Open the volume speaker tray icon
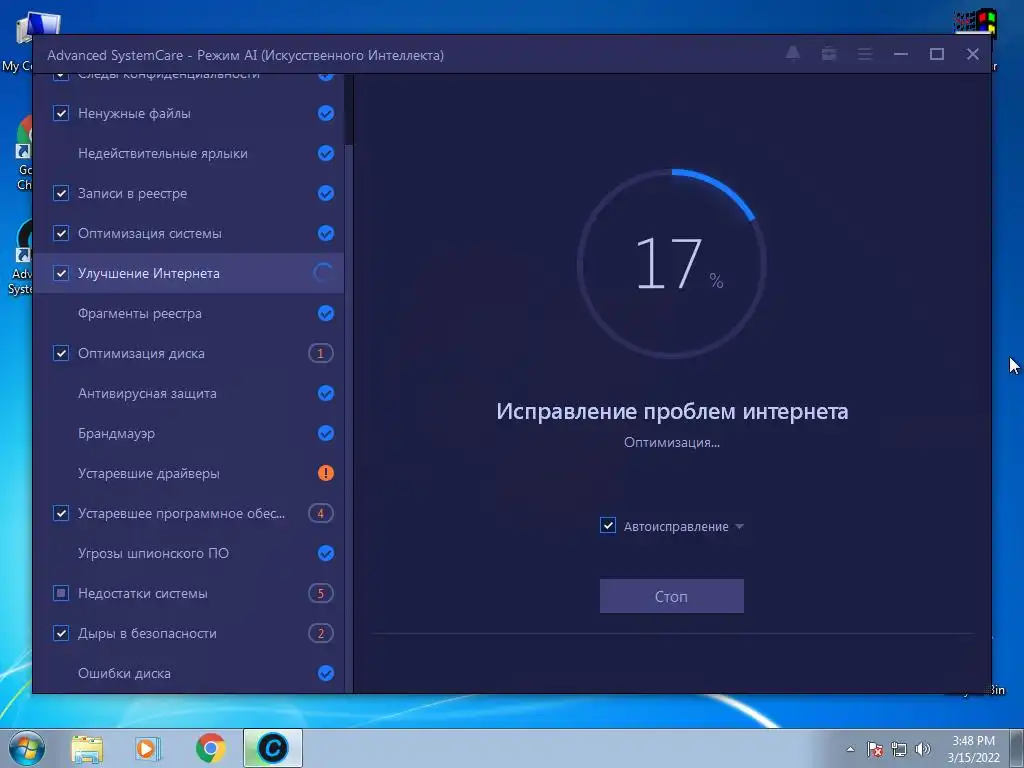The image size is (1024, 768). [x=923, y=749]
